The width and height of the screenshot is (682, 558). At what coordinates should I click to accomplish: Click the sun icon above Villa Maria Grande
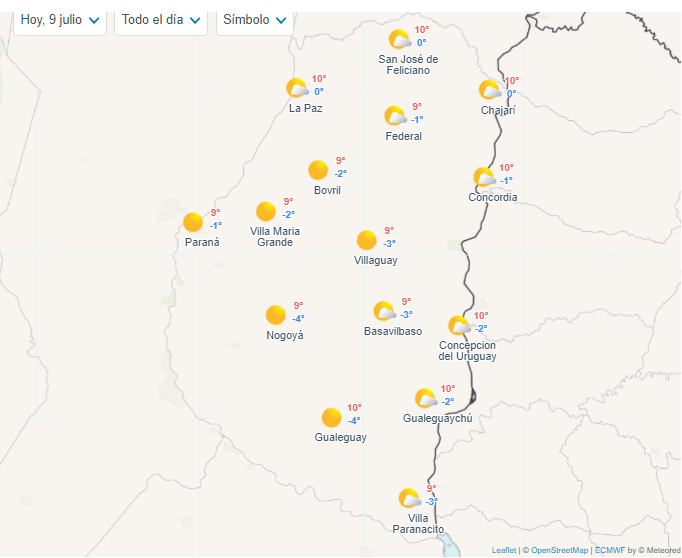click(x=265, y=211)
